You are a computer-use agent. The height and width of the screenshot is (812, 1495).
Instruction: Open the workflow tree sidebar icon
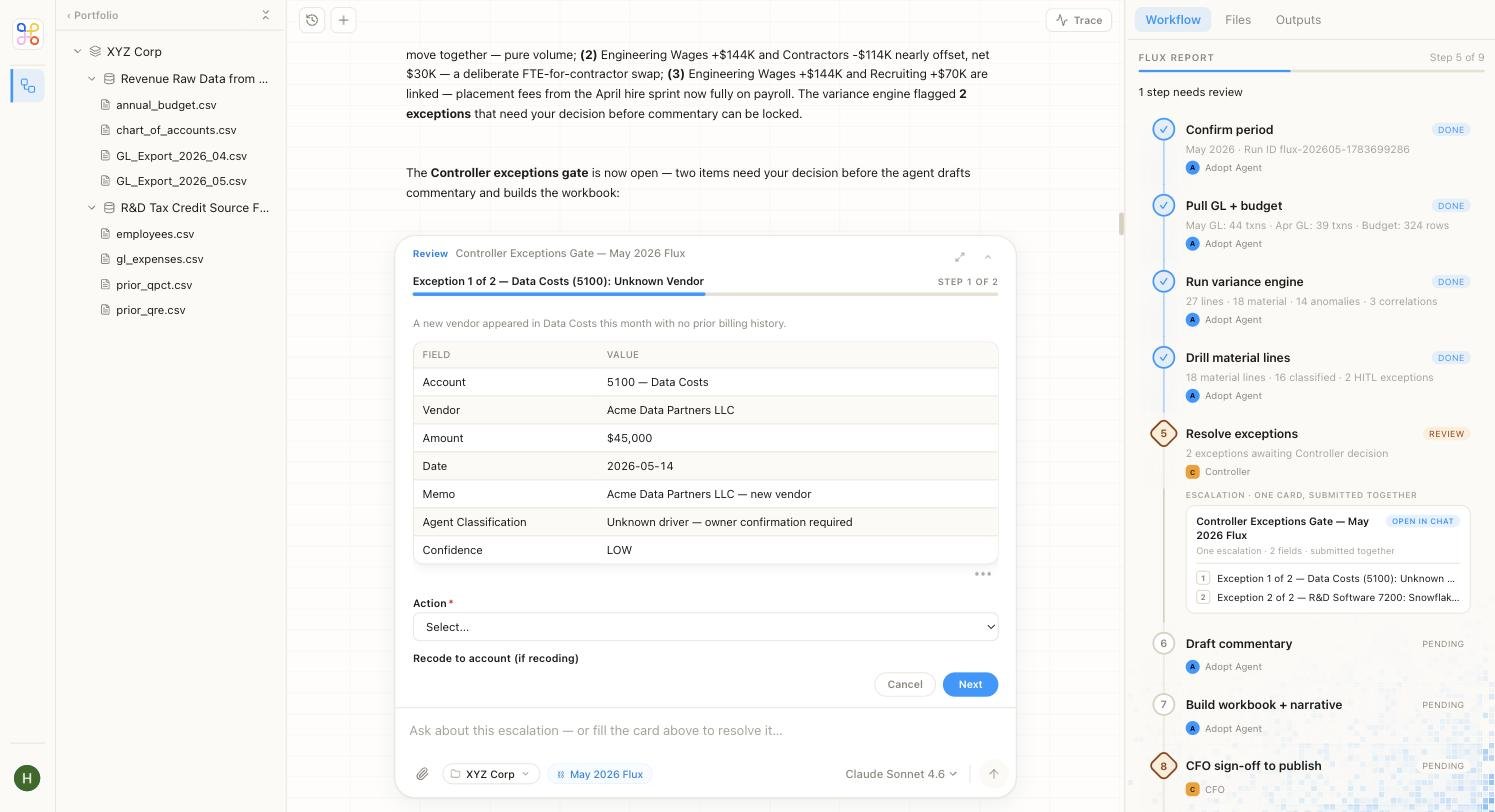[x=28, y=86]
